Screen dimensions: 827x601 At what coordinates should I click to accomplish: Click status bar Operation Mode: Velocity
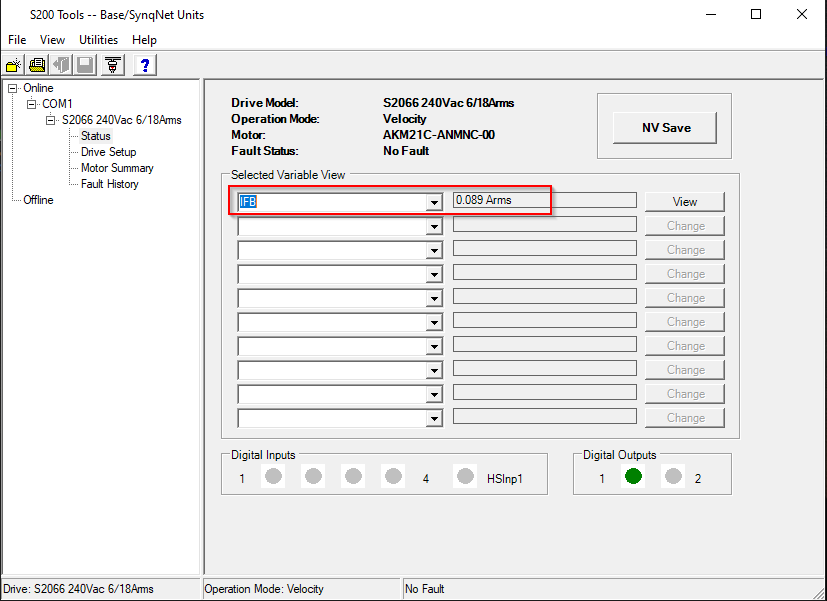click(x=302, y=589)
